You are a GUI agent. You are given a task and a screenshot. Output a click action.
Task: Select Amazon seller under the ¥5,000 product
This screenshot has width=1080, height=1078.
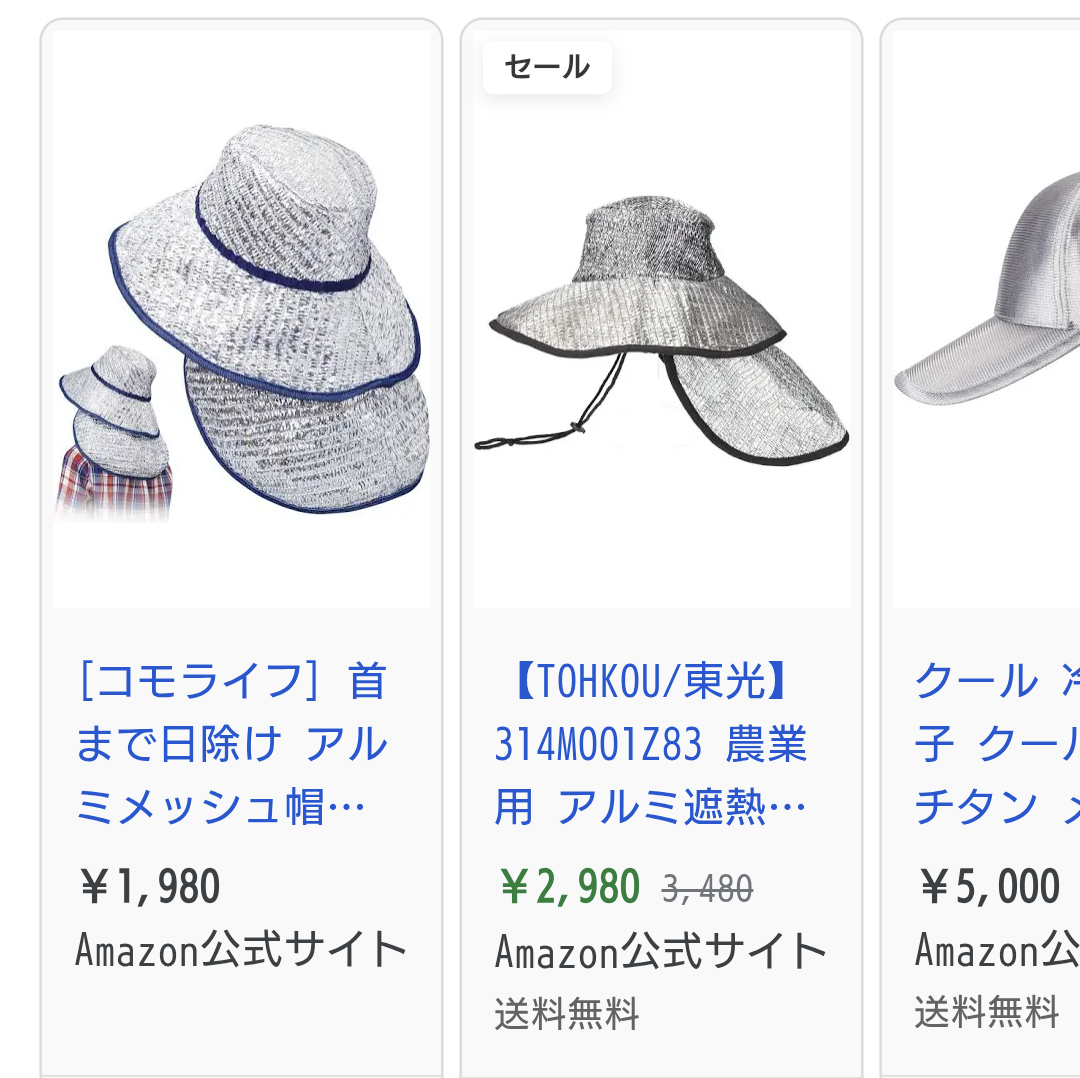997,950
